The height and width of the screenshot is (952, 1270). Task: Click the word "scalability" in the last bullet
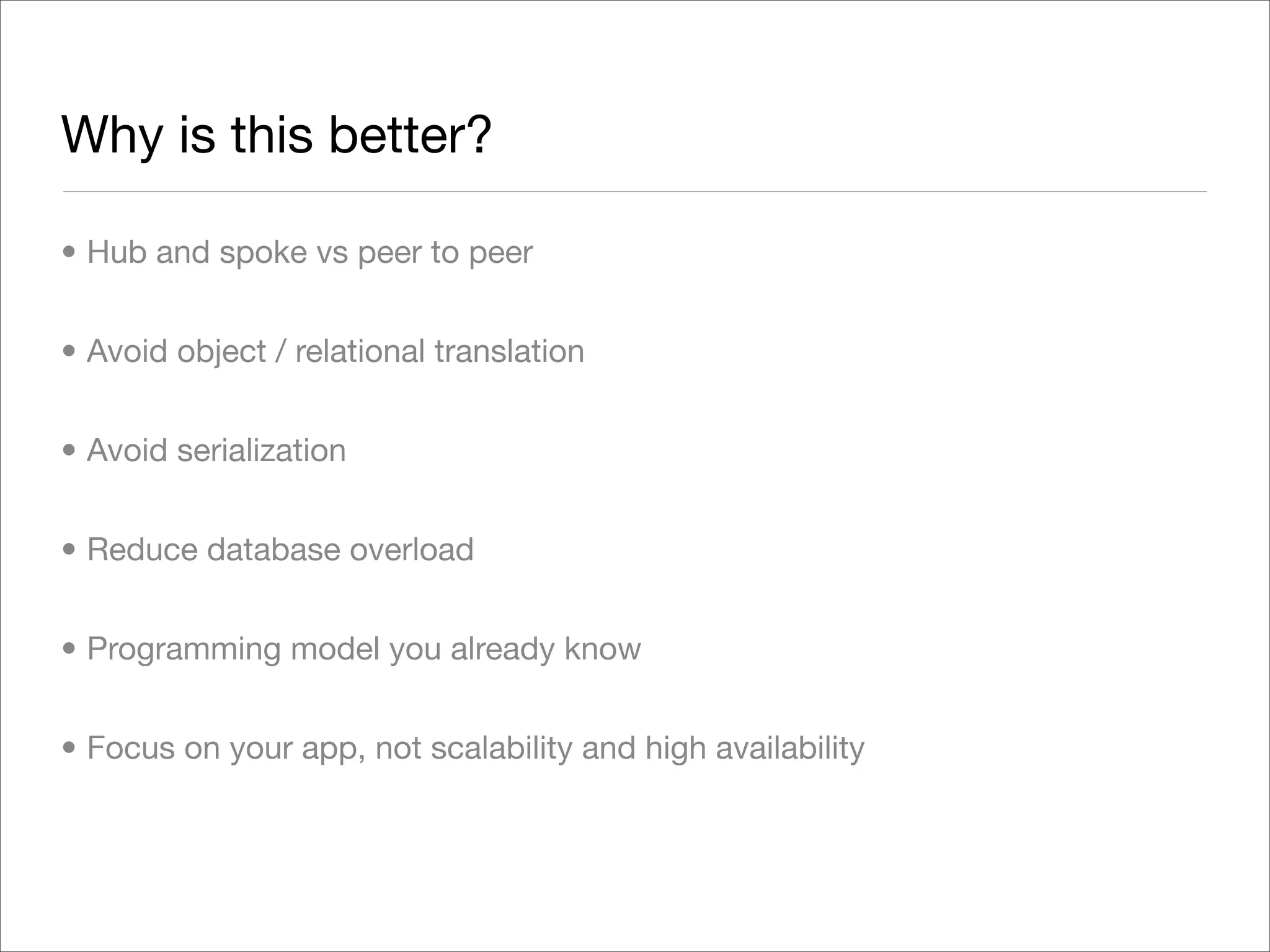[501, 748]
